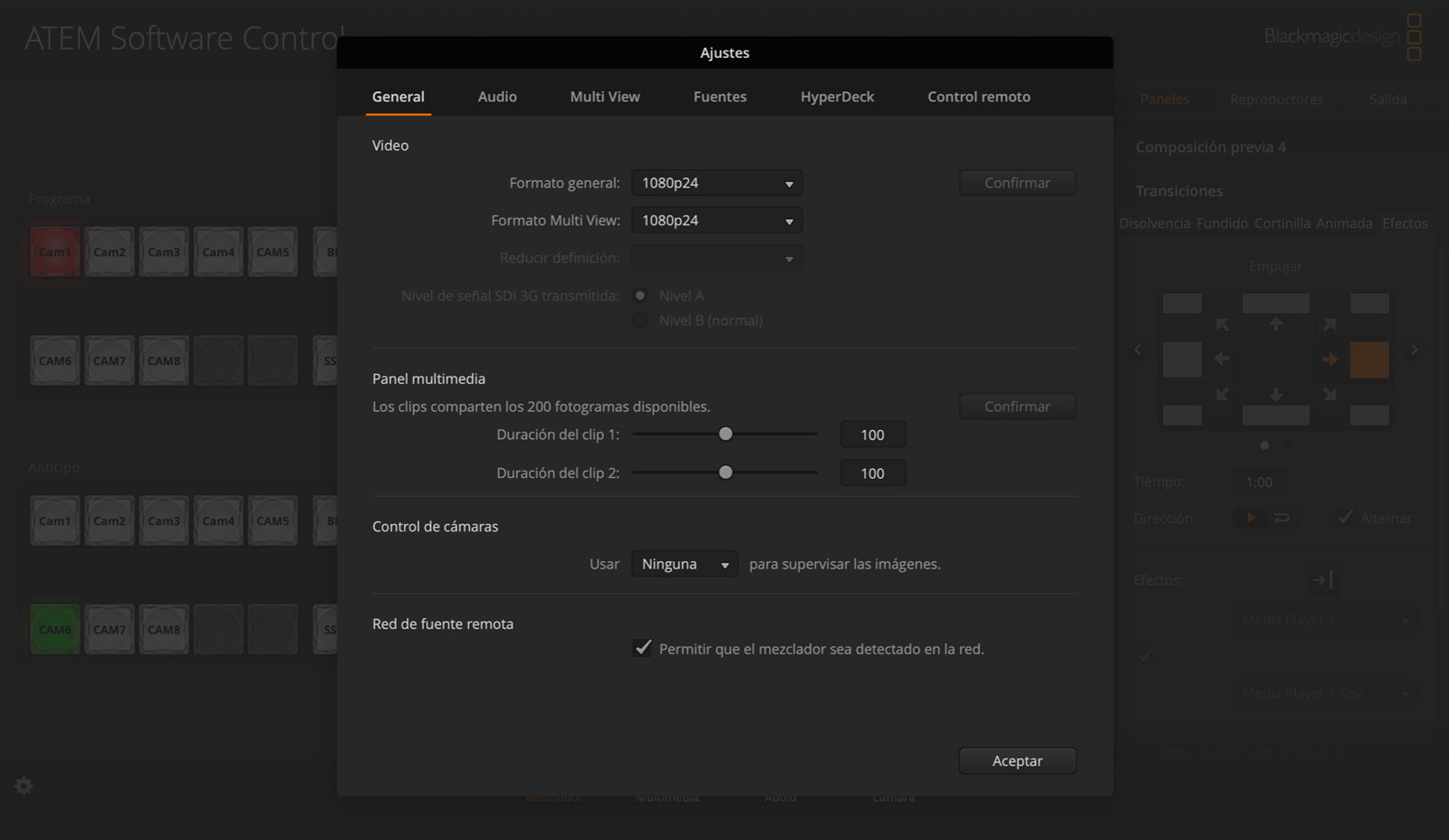
Task: Select Cam3 on Programa bus
Action: click(164, 253)
